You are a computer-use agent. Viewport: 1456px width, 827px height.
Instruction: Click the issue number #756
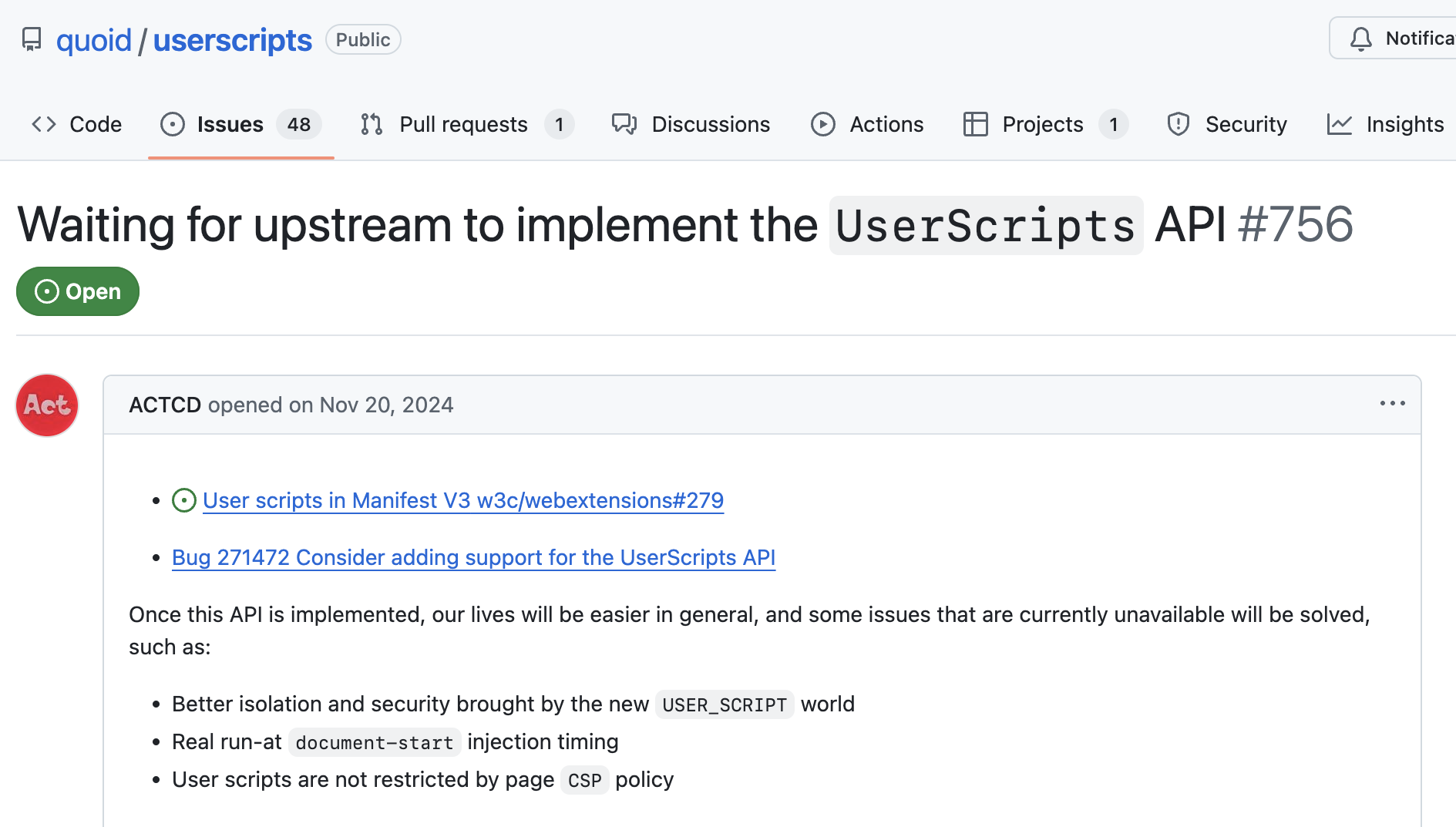tap(1296, 225)
